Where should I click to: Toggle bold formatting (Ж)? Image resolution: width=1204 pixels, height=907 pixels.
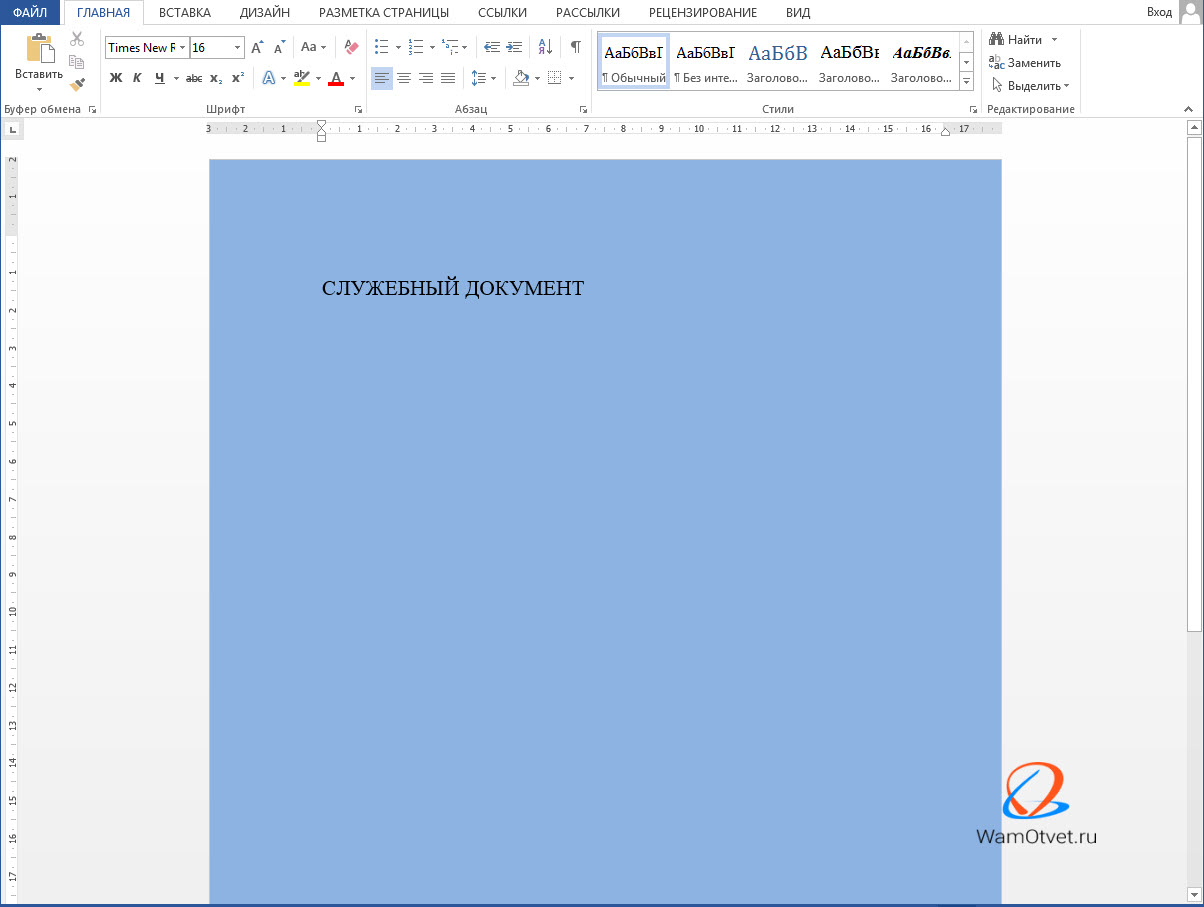115,78
